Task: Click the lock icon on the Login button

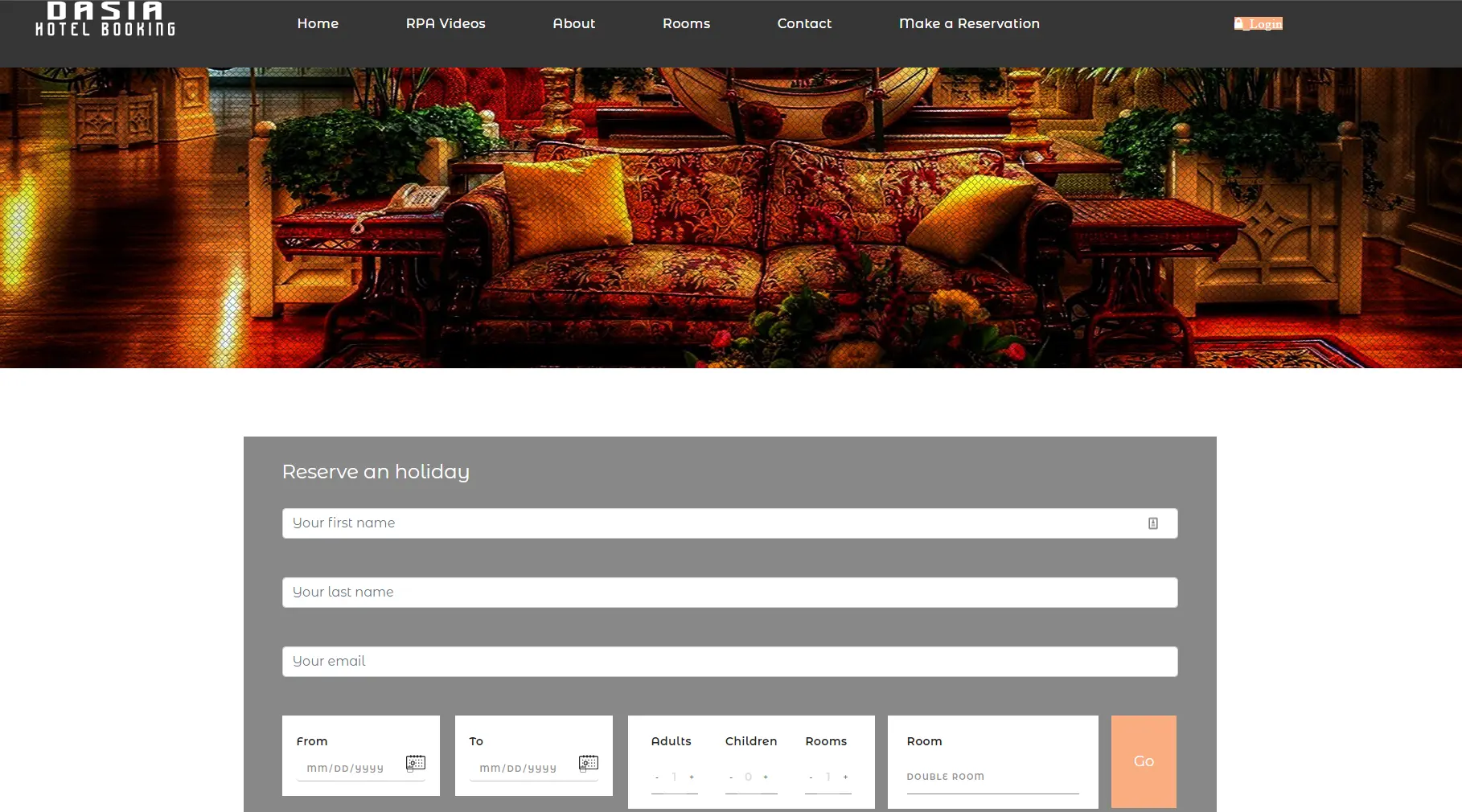Action: tap(1239, 23)
